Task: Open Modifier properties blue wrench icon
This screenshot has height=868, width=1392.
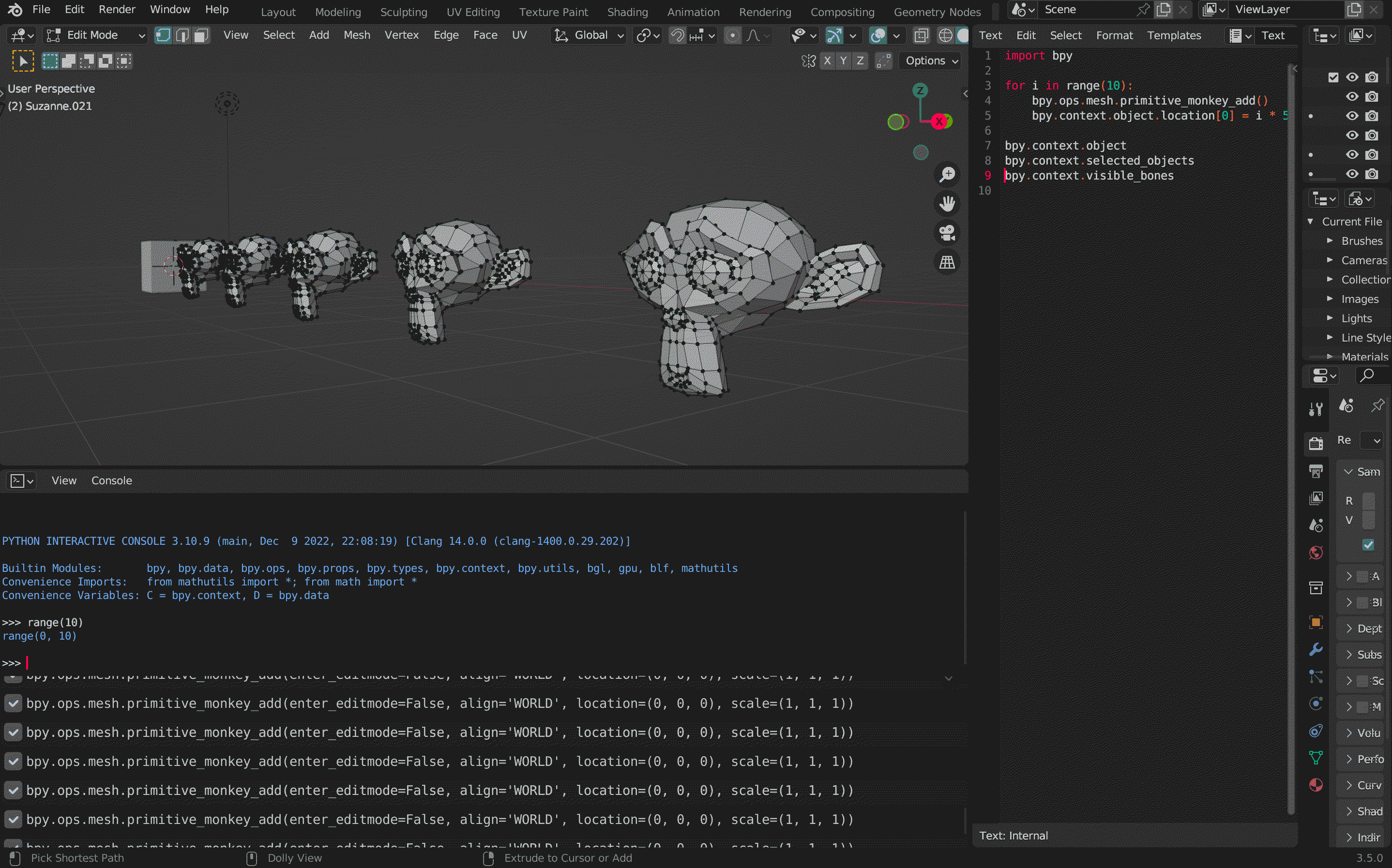Action: pyautogui.click(x=1316, y=649)
